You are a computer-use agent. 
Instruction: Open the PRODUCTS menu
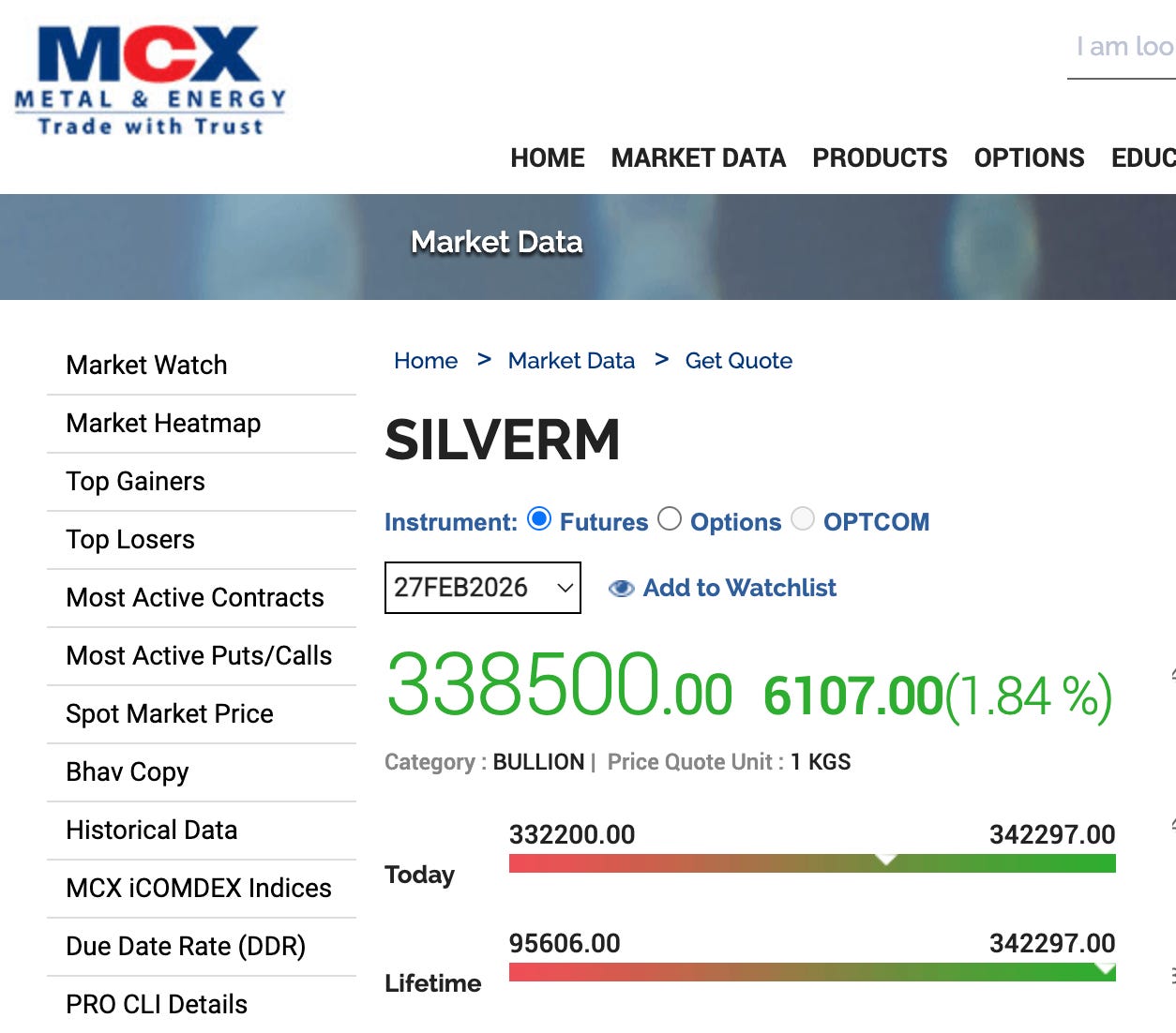click(x=880, y=157)
